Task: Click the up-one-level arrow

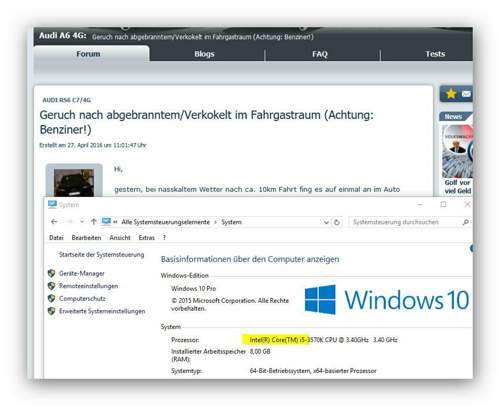Action: pyautogui.click(x=94, y=221)
